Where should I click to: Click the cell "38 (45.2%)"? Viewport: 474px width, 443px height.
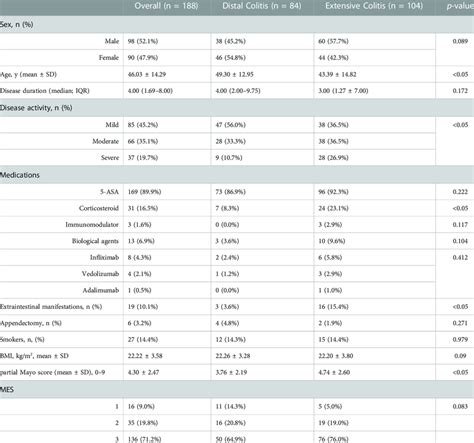click(230, 41)
